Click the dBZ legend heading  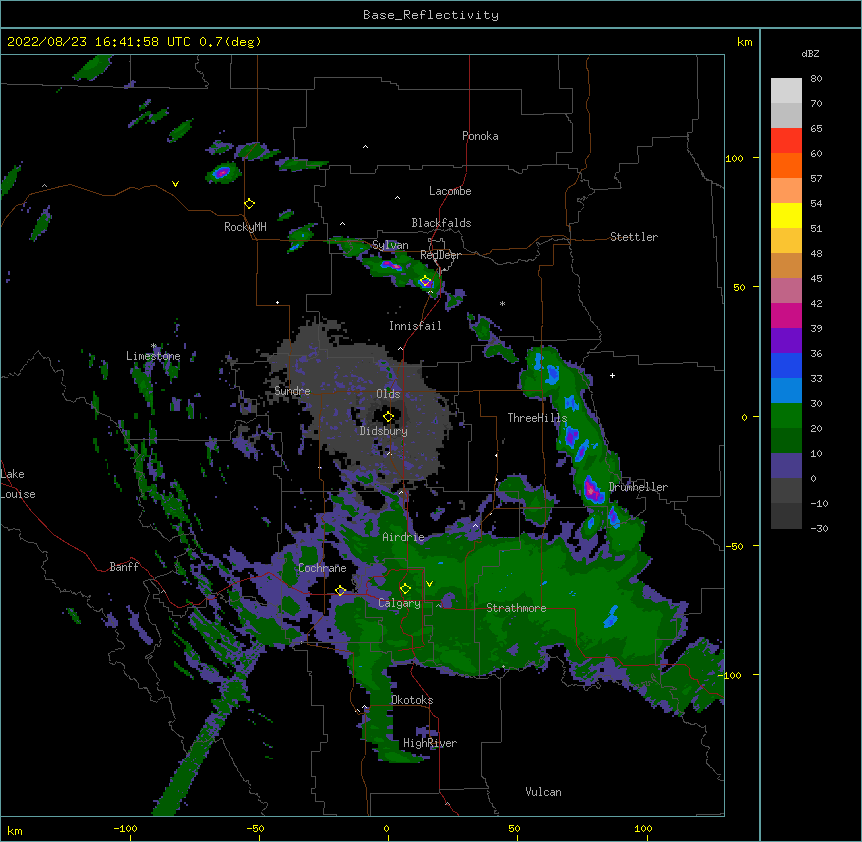pos(810,53)
